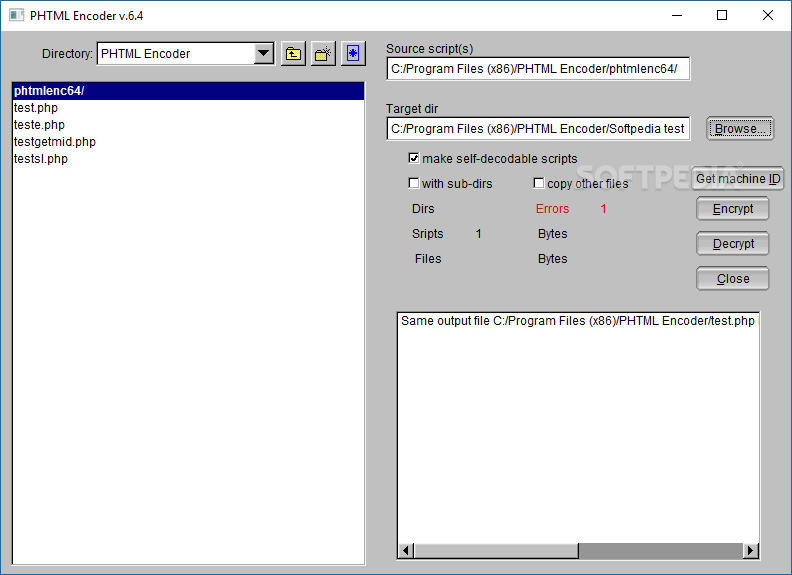Enable with sub-dirs checkbox
The width and height of the screenshot is (792, 575).
(414, 183)
